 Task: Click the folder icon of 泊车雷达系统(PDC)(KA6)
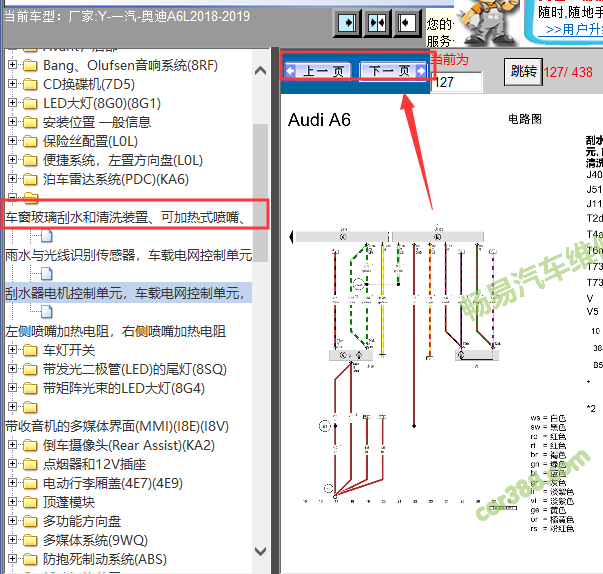(30, 180)
